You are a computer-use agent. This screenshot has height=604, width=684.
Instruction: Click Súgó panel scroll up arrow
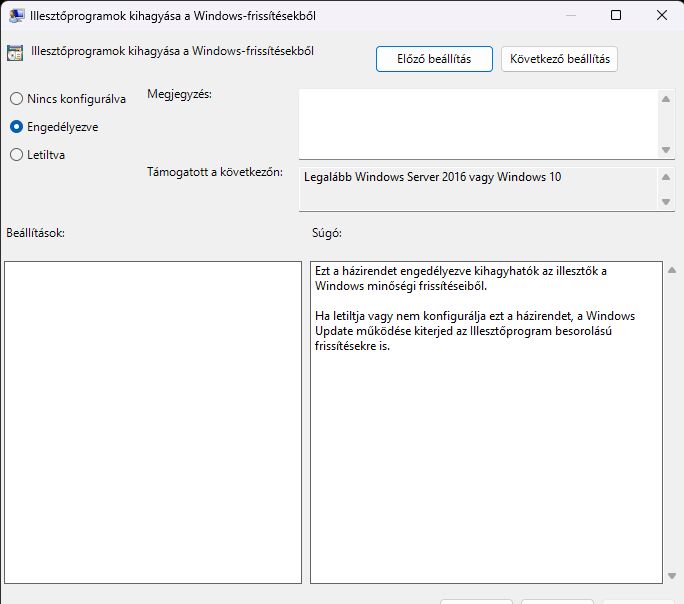672,270
